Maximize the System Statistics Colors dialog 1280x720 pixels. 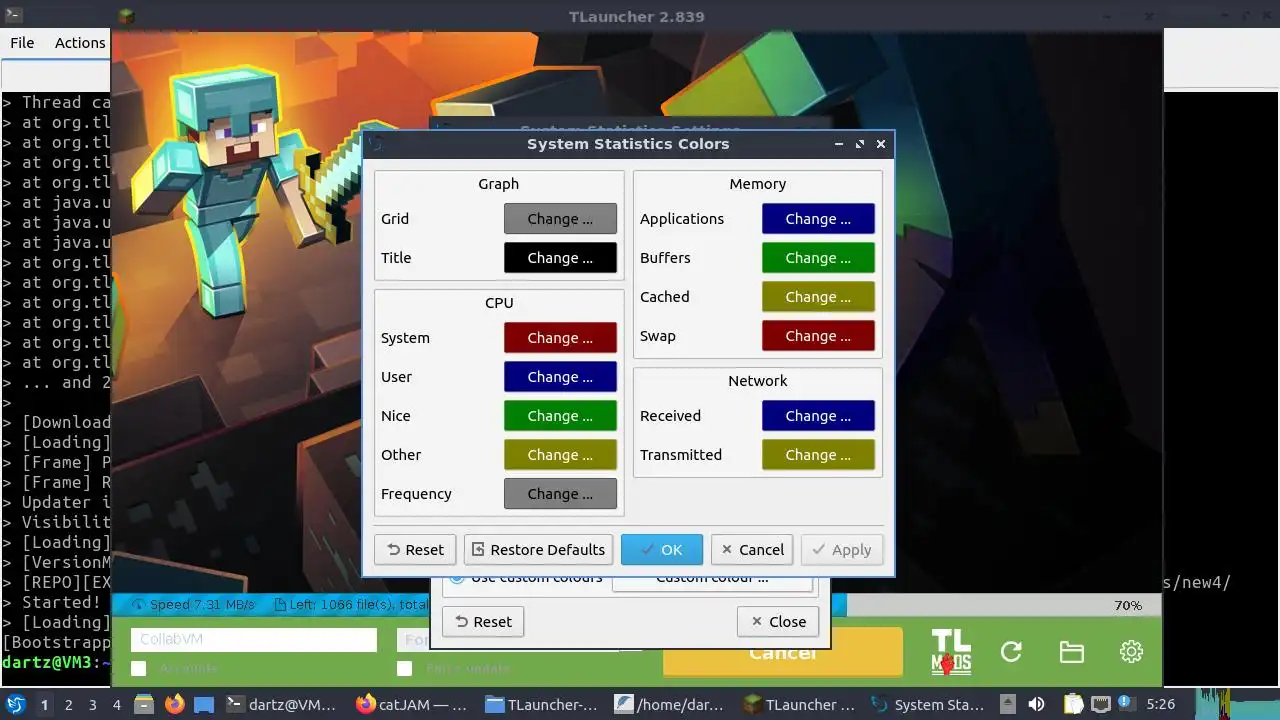point(860,144)
